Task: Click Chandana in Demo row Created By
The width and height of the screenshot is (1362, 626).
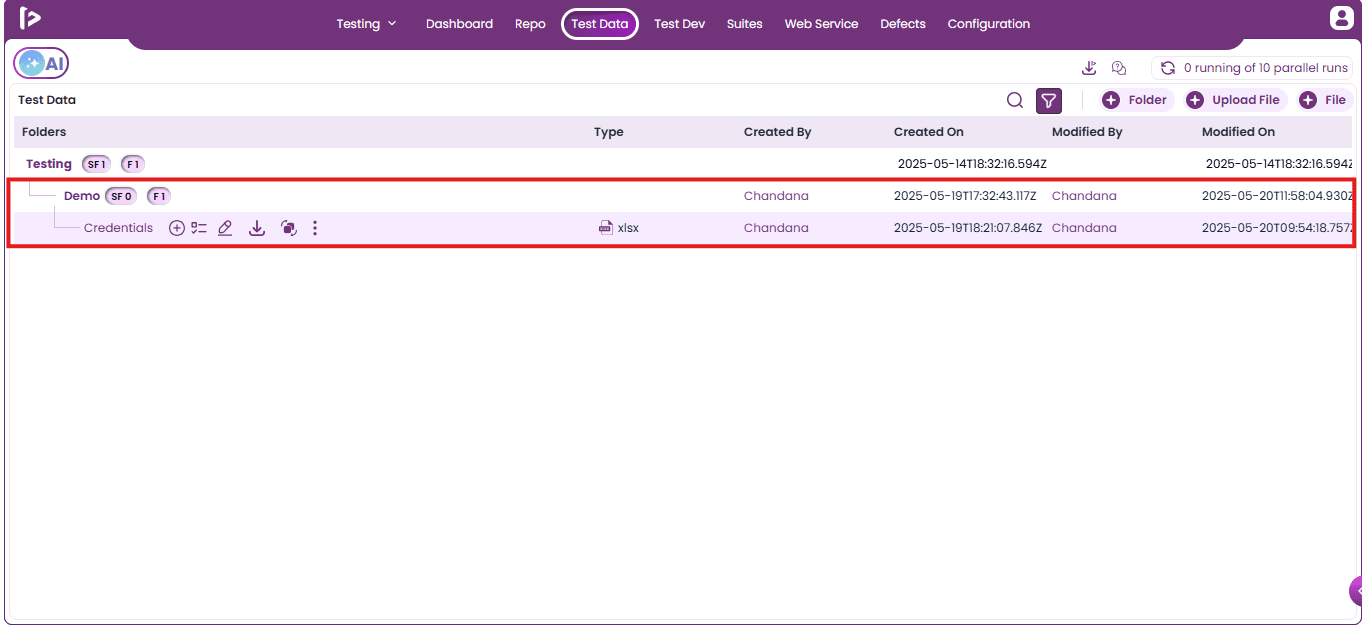Action: click(x=776, y=196)
